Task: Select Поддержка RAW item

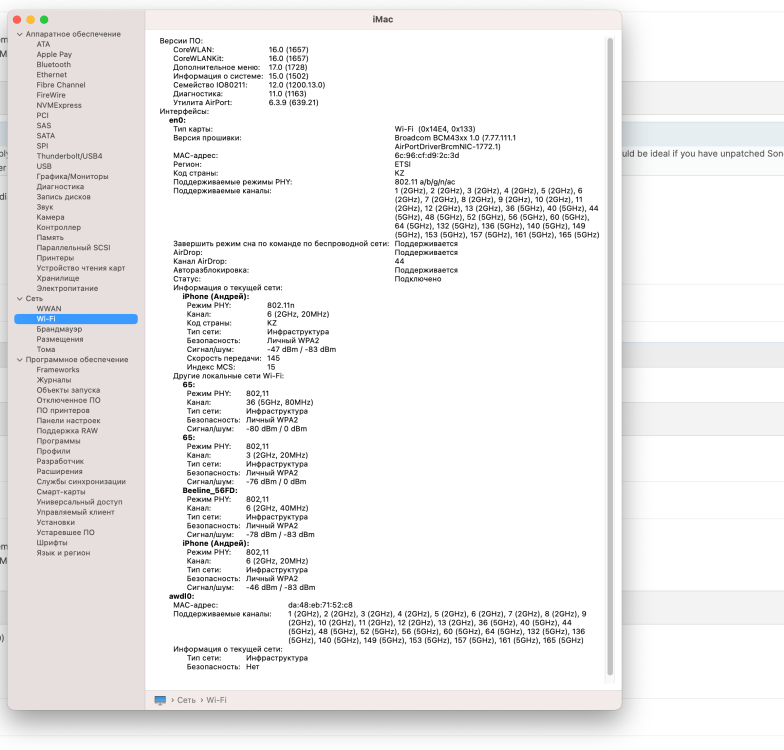Action: pyautogui.click(x=67, y=431)
